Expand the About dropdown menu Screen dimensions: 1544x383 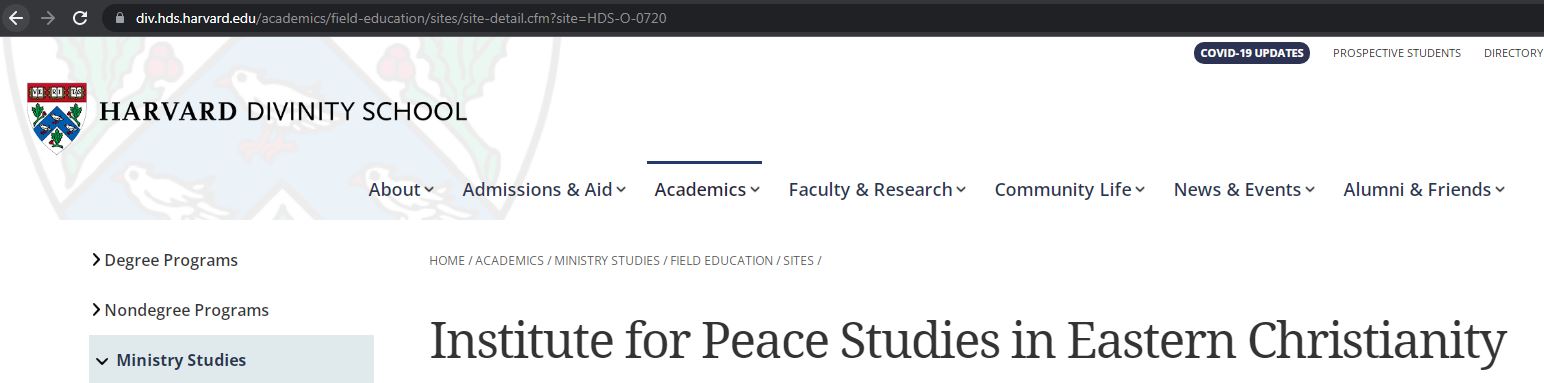tap(401, 189)
